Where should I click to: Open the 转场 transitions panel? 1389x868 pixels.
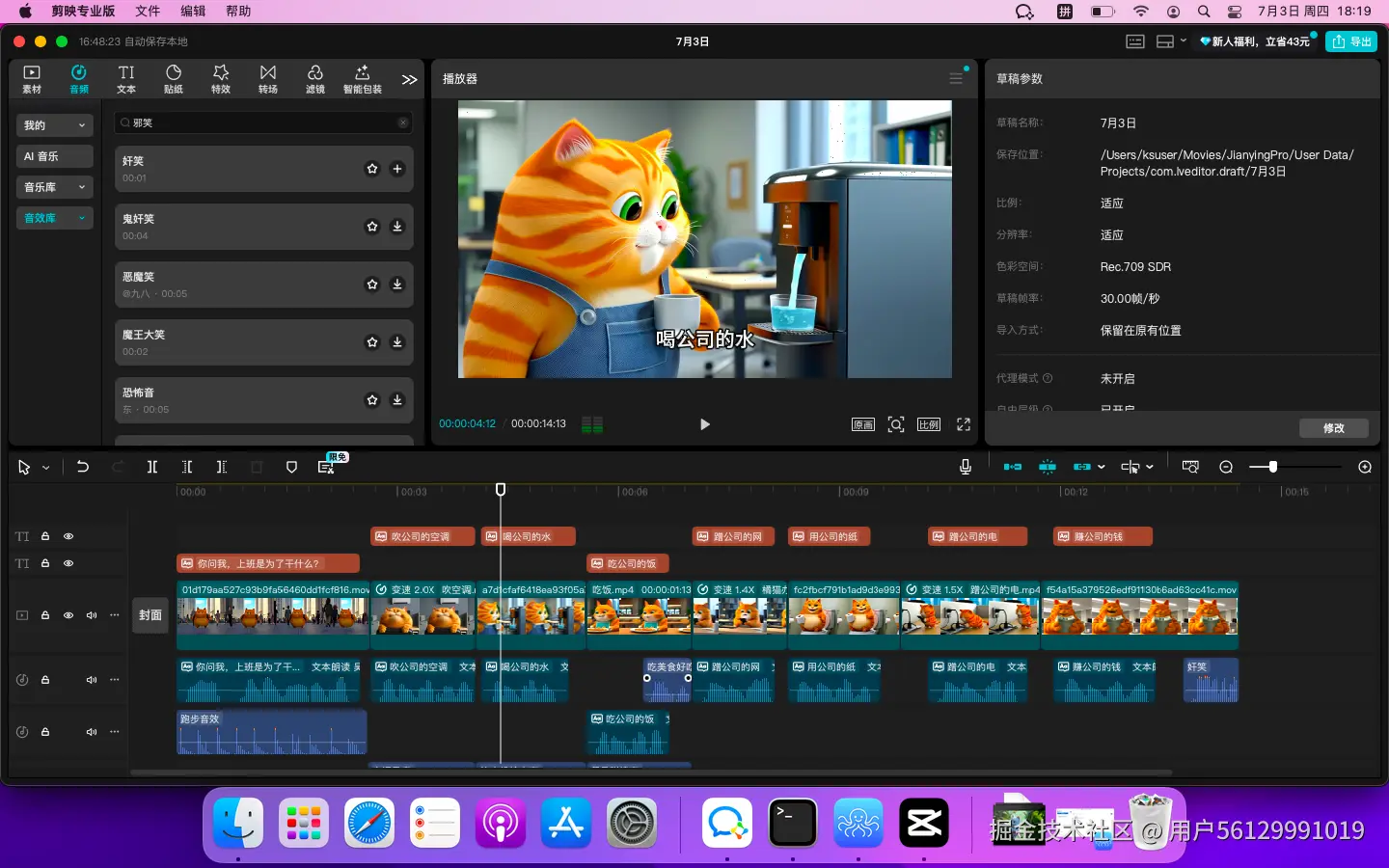268,78
